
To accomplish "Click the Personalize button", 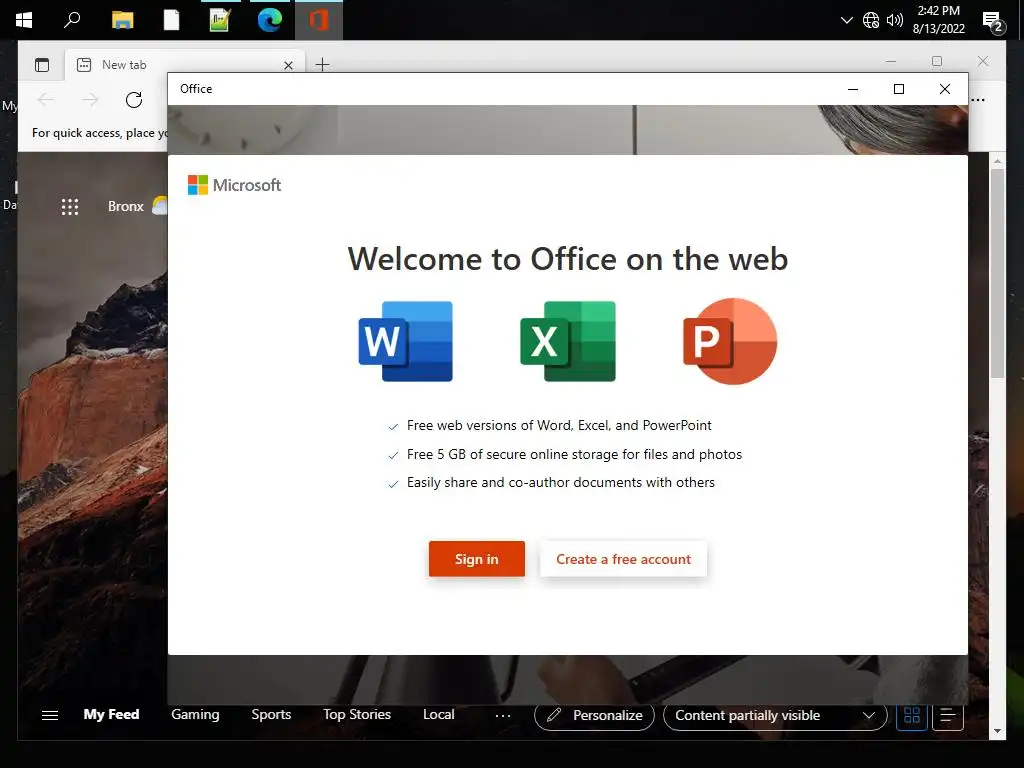I will (x=594, y=716).
